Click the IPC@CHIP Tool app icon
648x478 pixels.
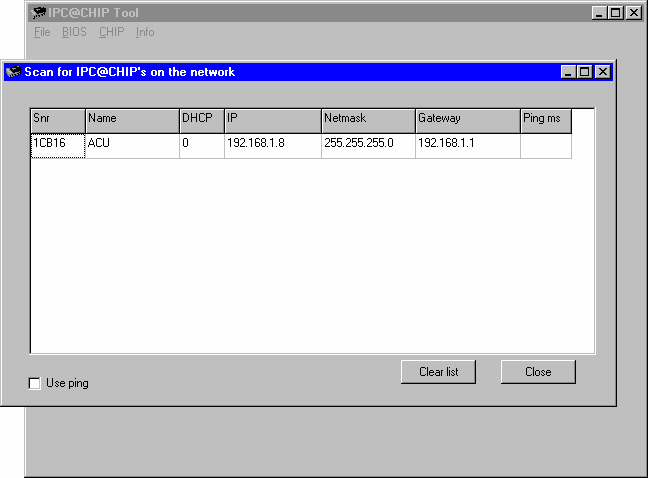pos(39,13)
